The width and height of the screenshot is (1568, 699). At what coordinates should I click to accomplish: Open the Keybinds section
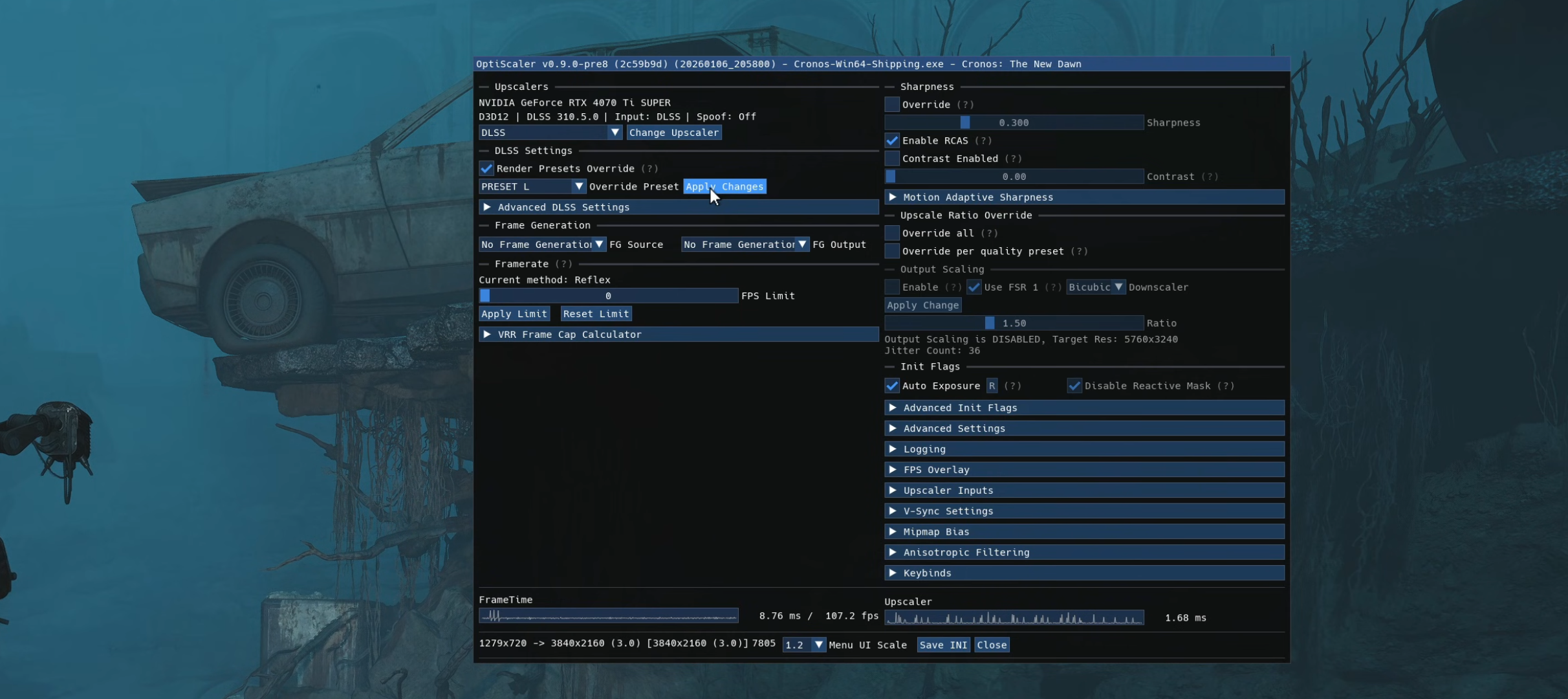tap(893, 573)
